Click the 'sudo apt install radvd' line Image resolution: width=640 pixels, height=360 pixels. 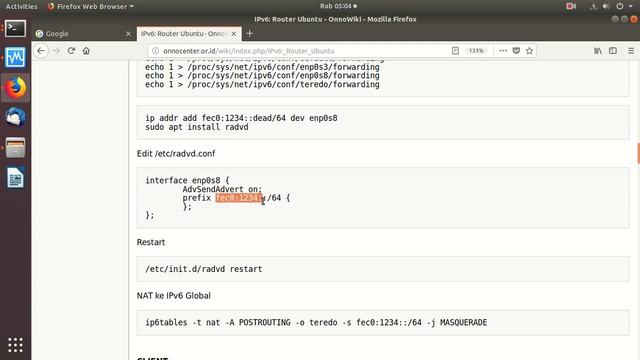(x=197, y=127)
